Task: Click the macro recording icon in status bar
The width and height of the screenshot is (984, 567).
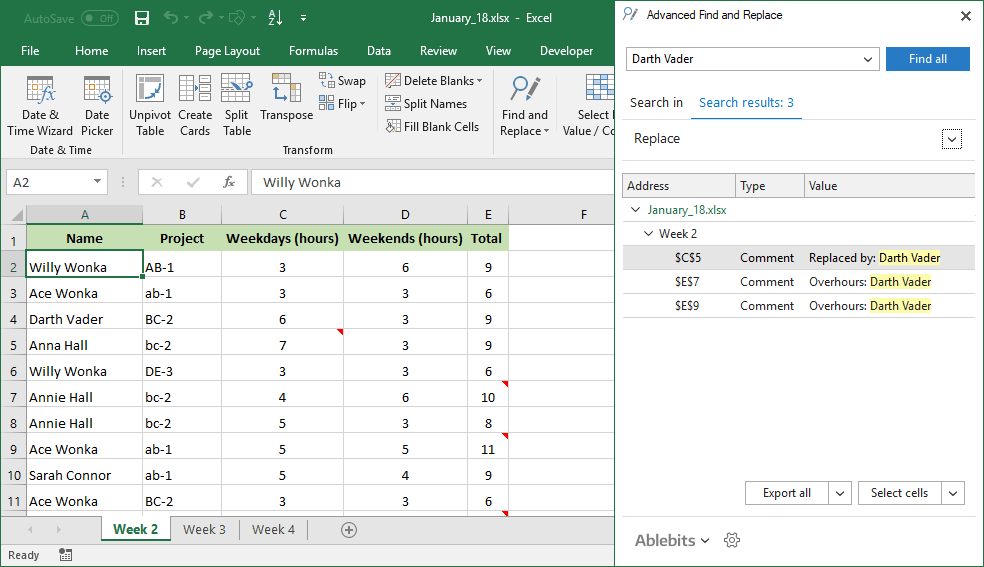Action: (65, 555)
